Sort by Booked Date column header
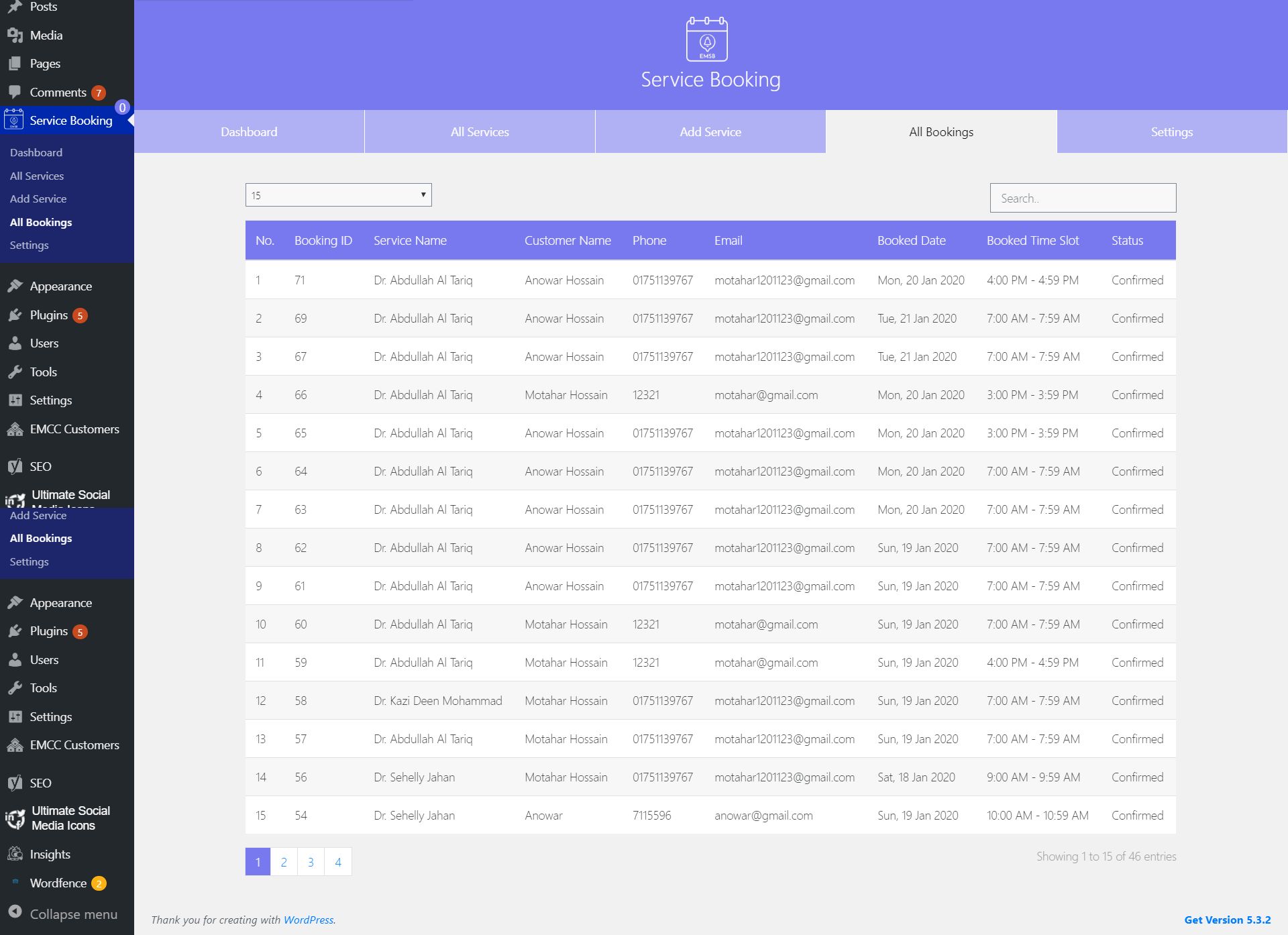The image size is (1288, 935). [x=911, y=240]
